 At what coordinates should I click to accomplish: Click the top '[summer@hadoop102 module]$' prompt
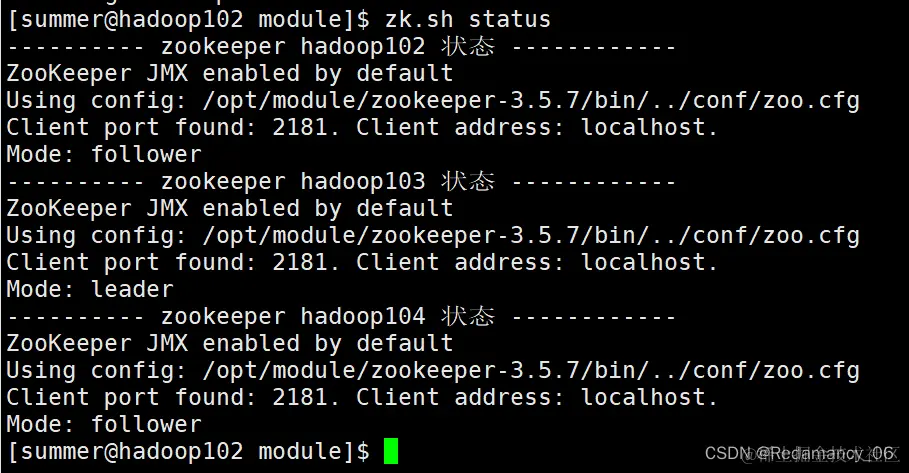pyautogui.click(x=188, y=19)
